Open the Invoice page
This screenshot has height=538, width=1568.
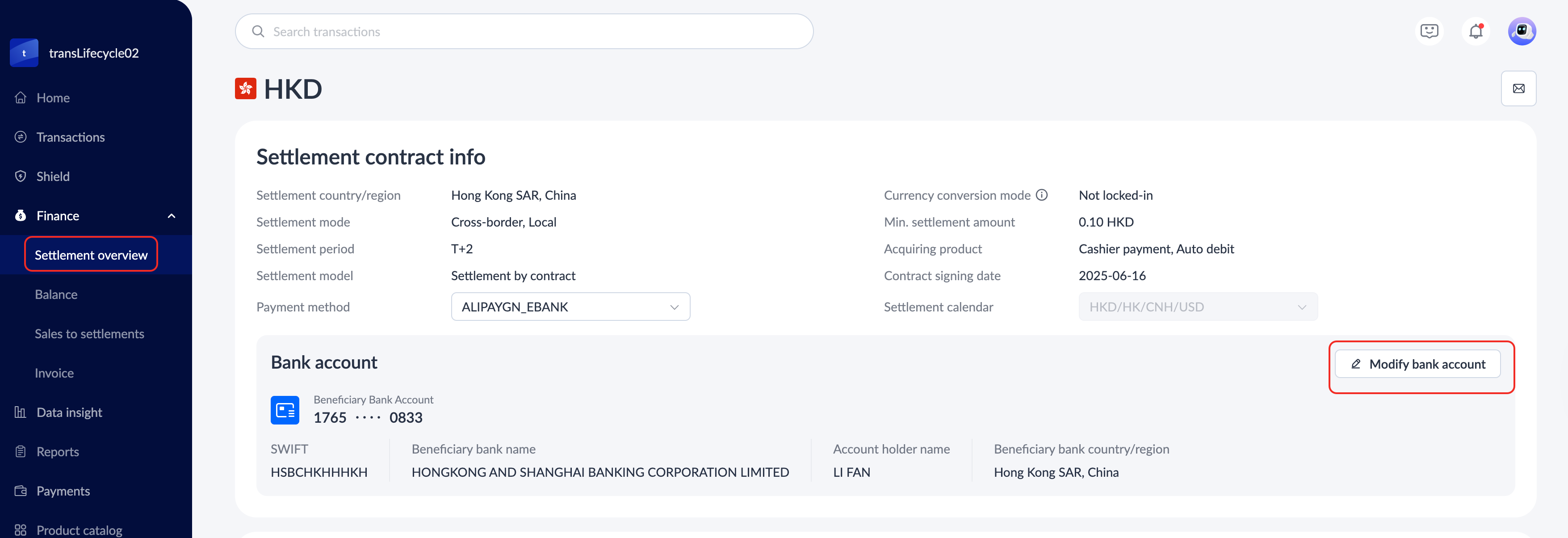pyautogui.click(x=54, y=373)
